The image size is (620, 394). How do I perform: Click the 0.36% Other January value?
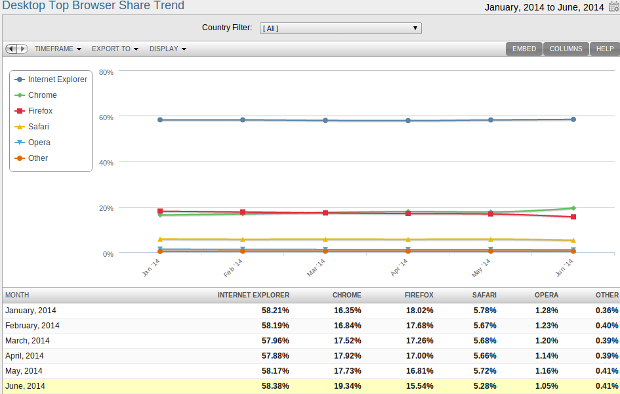(x=607, y=311)
